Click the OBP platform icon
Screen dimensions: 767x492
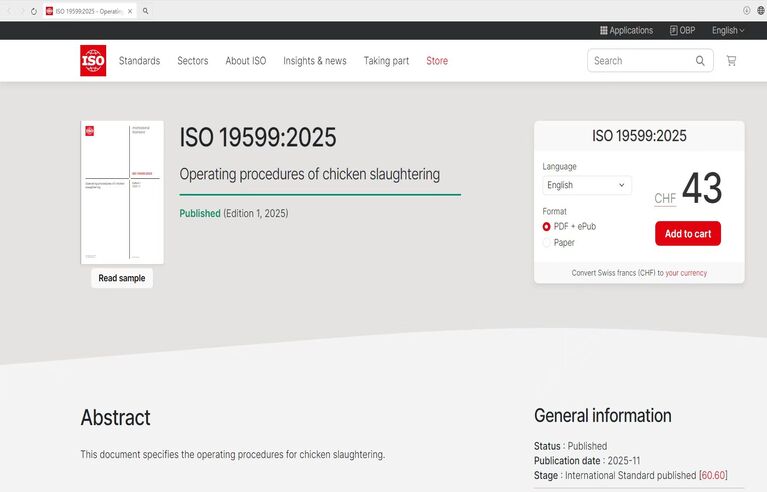(674, 31)
